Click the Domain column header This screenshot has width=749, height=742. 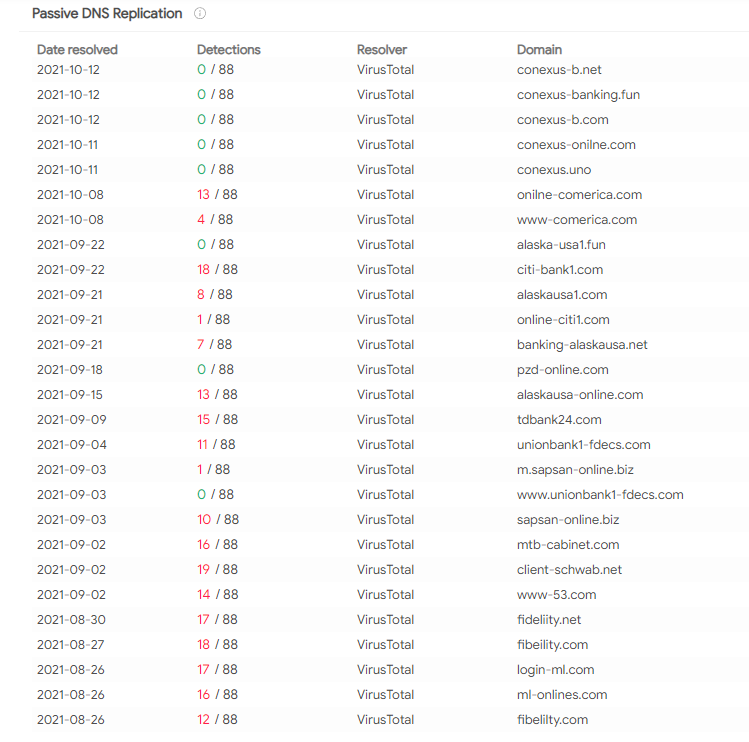coord(539,50)
